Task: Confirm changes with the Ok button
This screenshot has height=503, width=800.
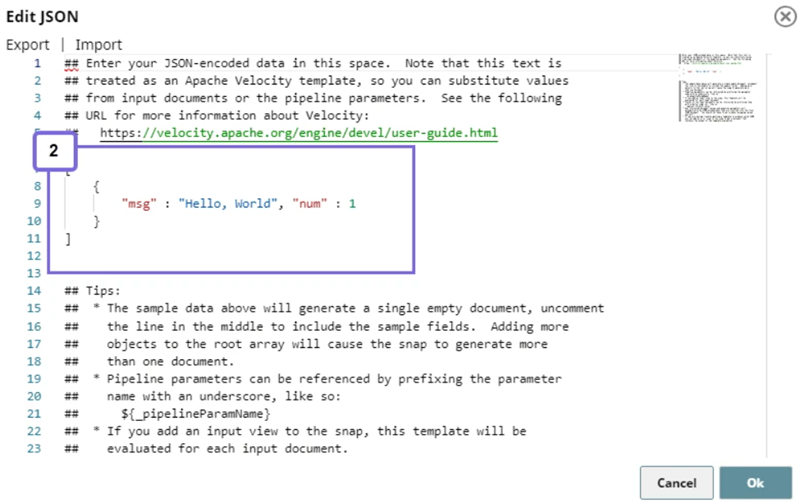Action: pos(755,482)
